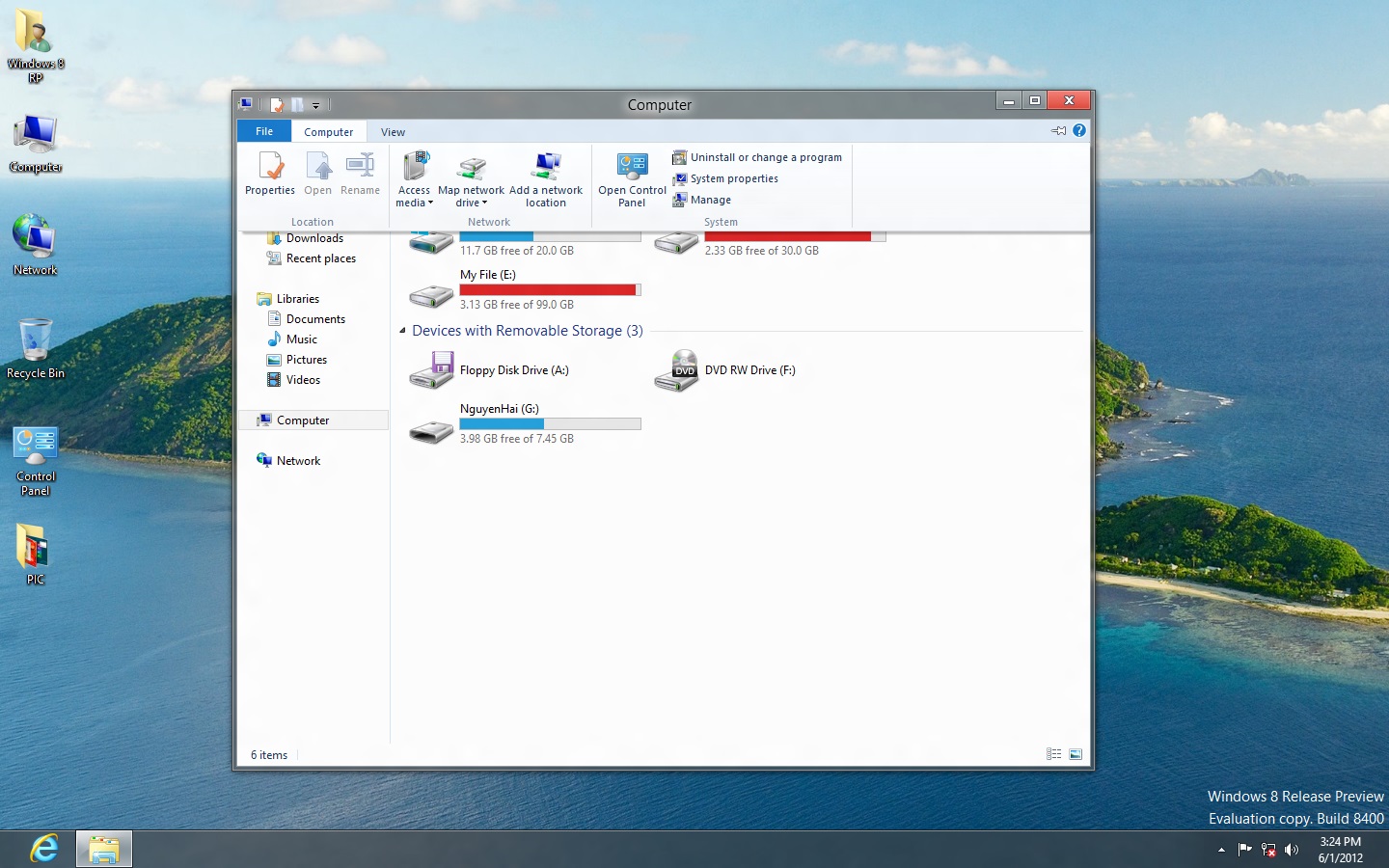Viewport: 1389px width, 868px height.
Task: Click "2.33 GB free of 30.0 GB" text
Action: pyautogui.click(x=761, y=251)
